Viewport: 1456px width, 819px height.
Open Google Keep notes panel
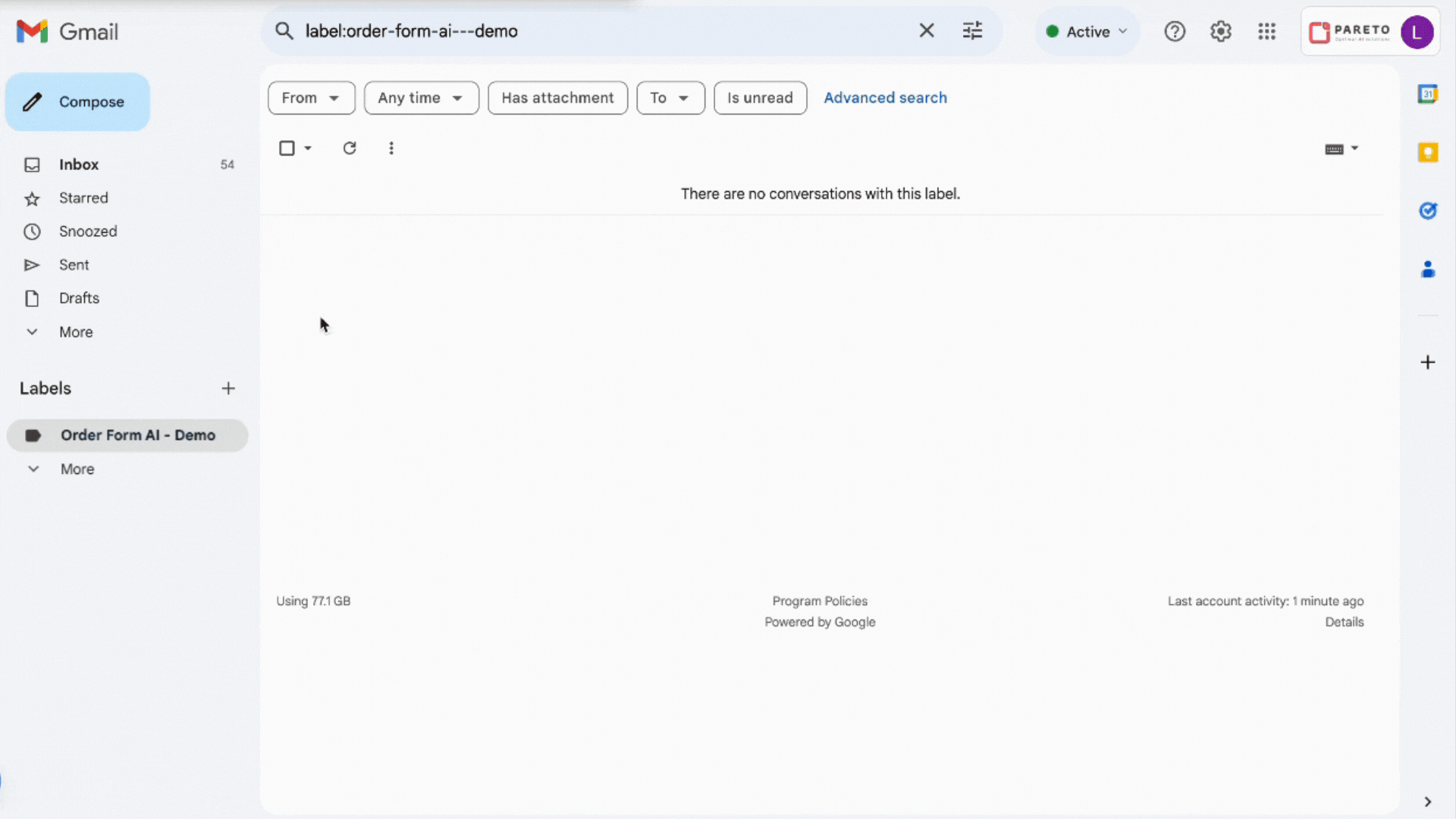[x=1429, y=152]
